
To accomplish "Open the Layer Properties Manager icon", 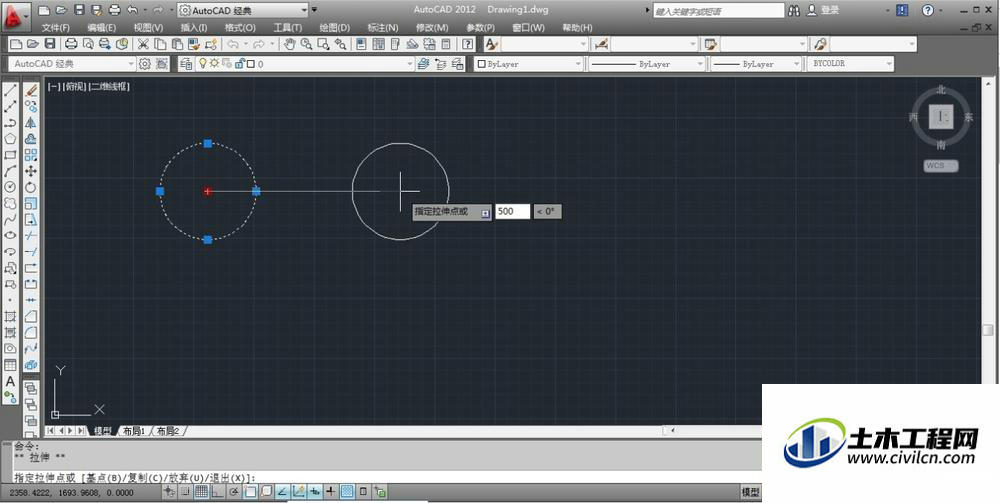I will (186, 64).
